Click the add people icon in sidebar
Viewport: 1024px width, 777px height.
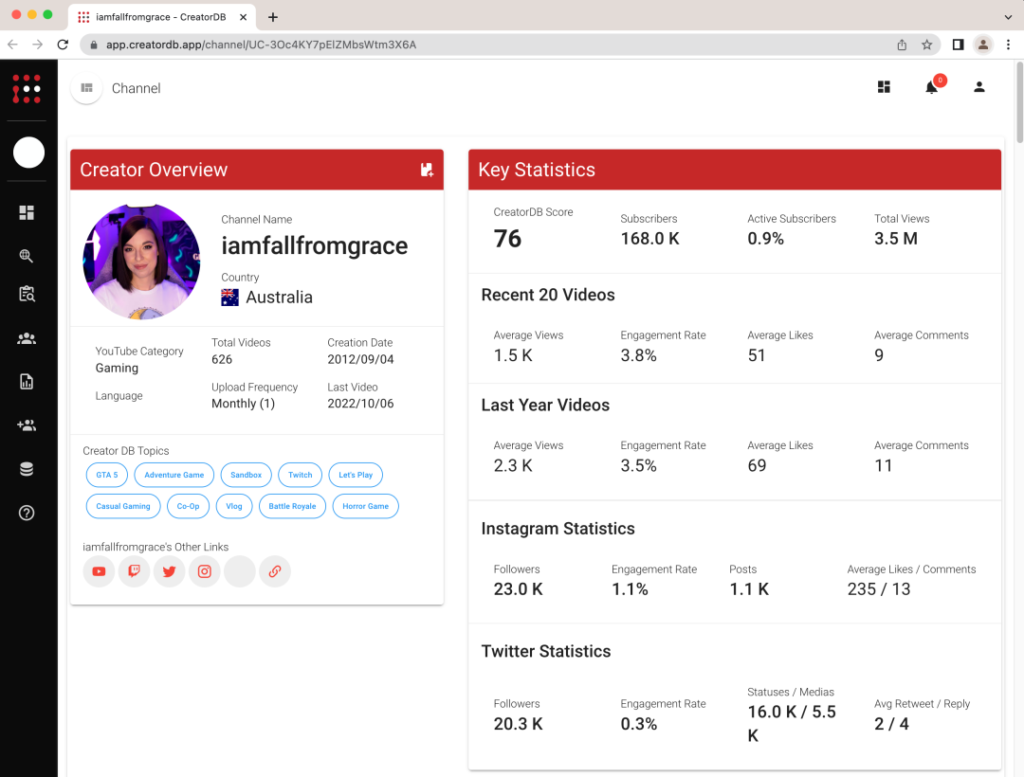pyautogui.click(x=27, y=425)
